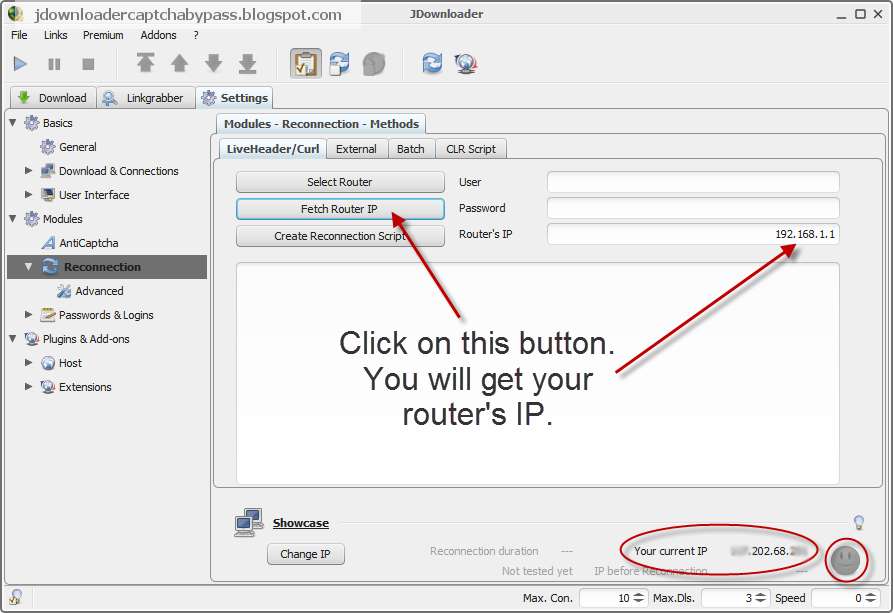Click Create Reconnection Script button
The width and height of the screenshot is (893, 613).
[340, 236]
